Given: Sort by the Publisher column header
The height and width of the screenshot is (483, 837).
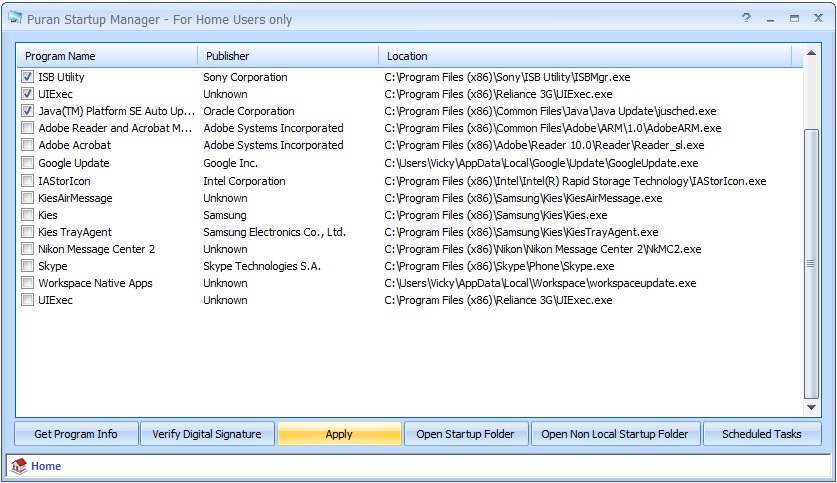Looking at the screenshot, I should pos(286,56).
